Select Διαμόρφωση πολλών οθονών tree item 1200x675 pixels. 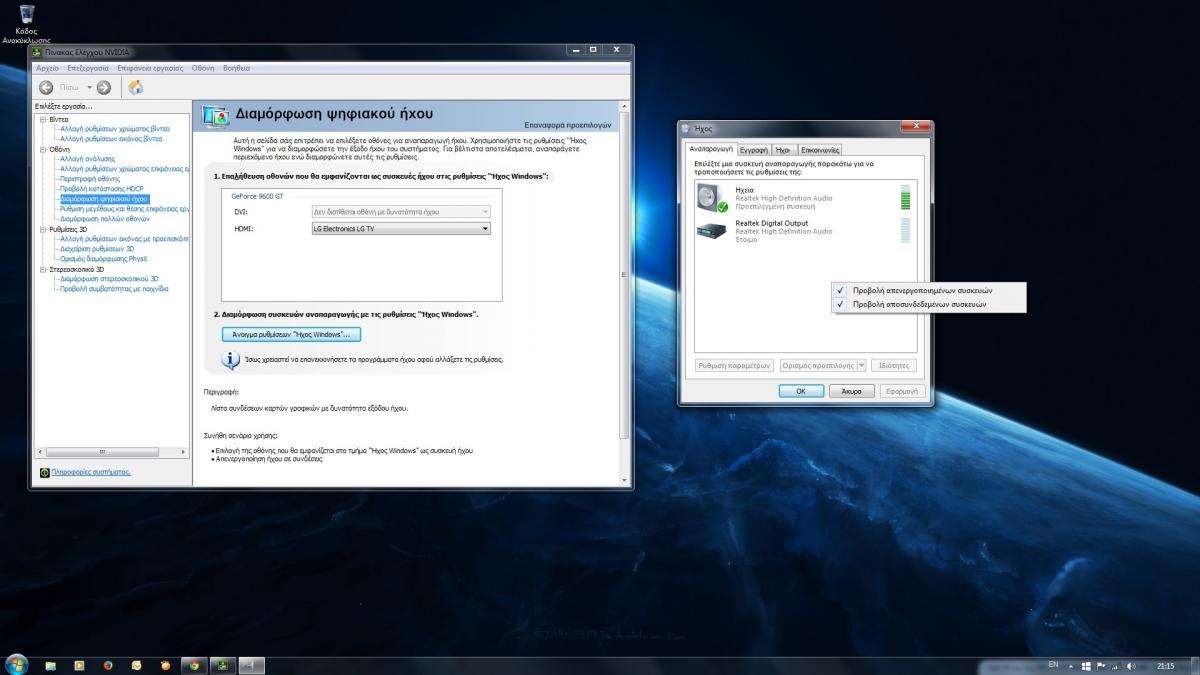pos(105,219)
